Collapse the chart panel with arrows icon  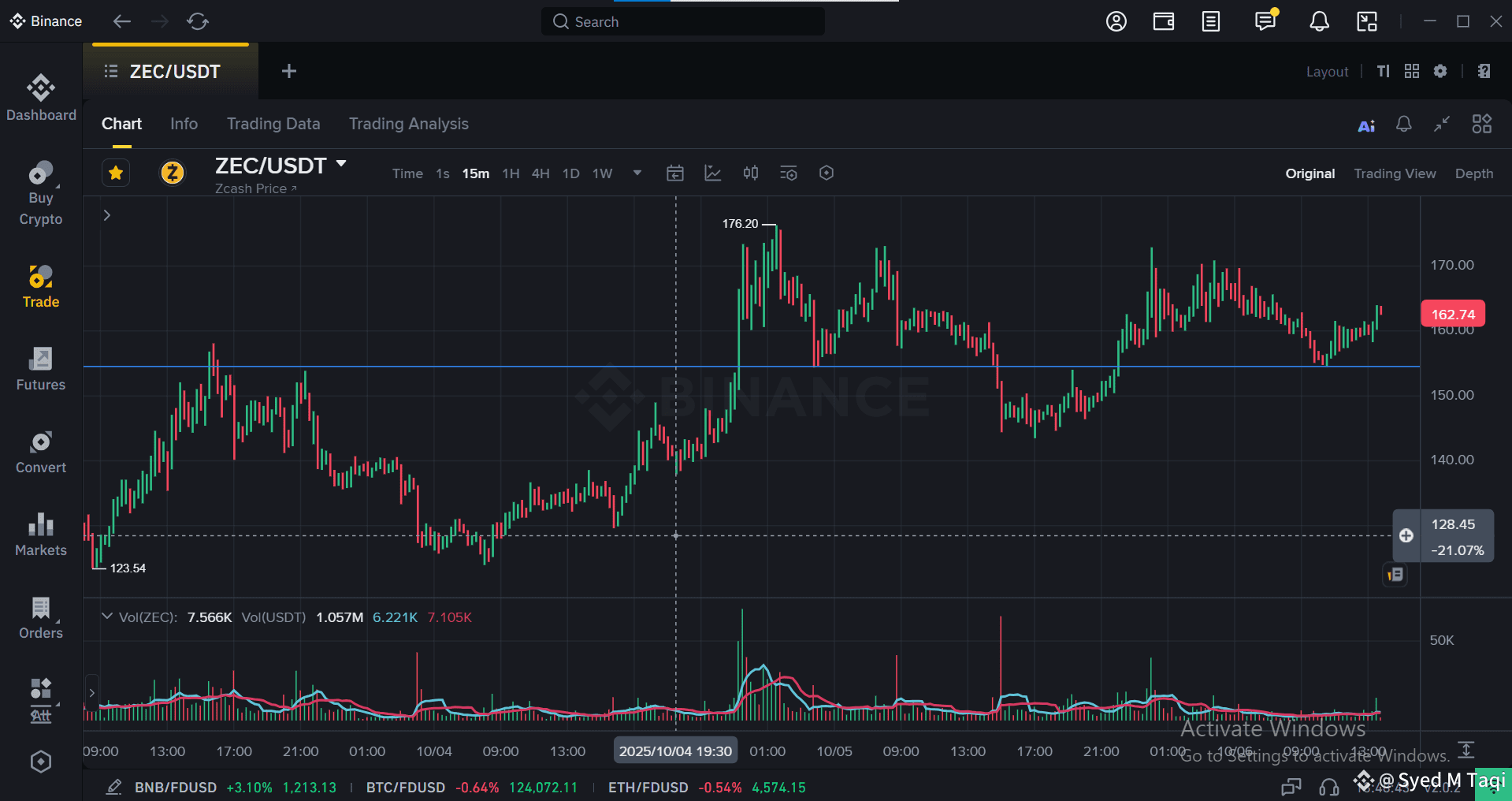click(x=1442, y=124)
